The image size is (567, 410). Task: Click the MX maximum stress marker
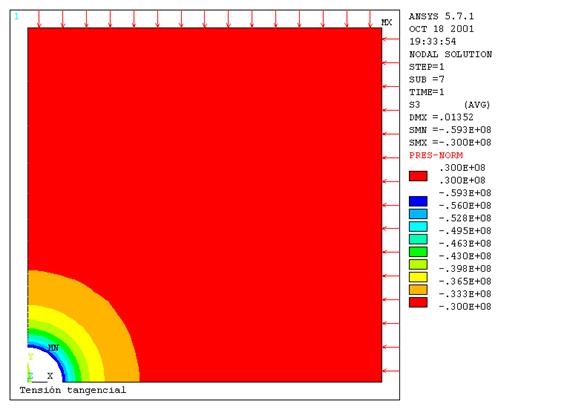click(387, 22)
